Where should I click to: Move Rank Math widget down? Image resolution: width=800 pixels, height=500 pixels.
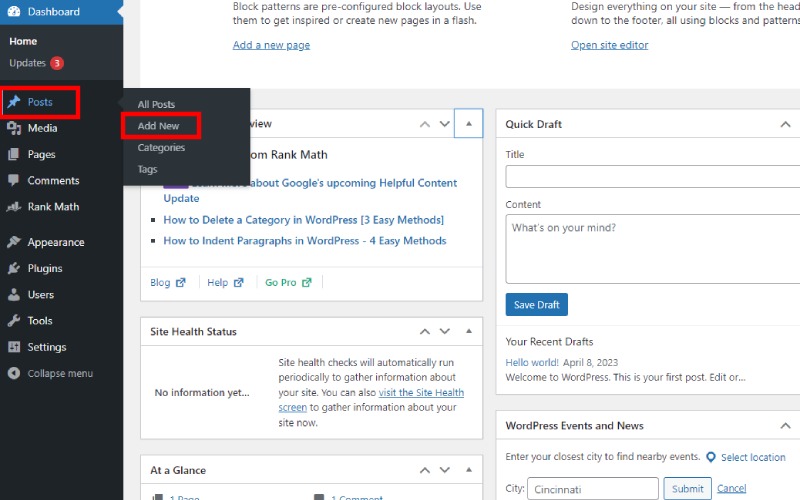[445, 124]
